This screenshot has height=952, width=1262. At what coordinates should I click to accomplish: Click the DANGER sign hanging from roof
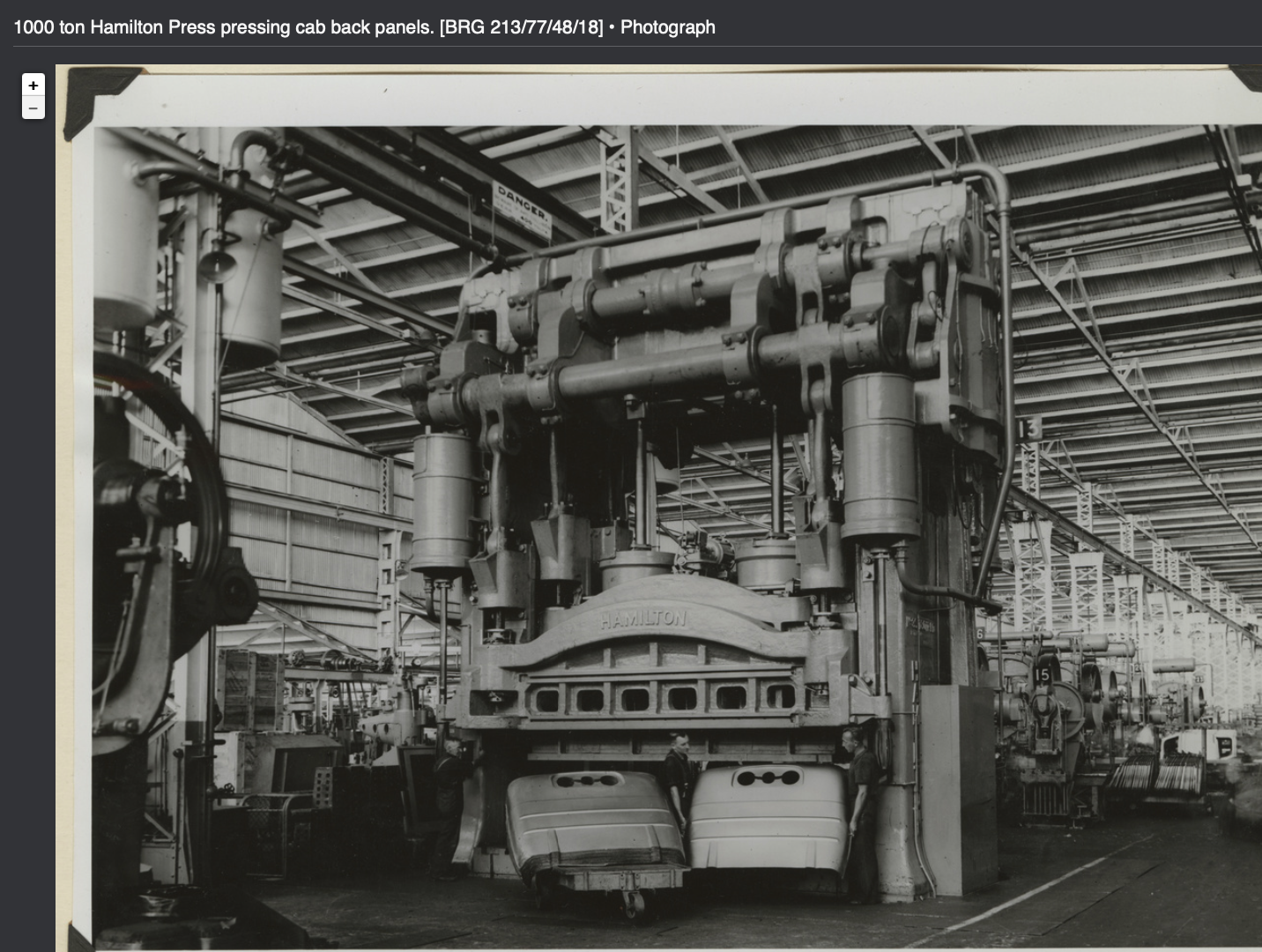523,210
